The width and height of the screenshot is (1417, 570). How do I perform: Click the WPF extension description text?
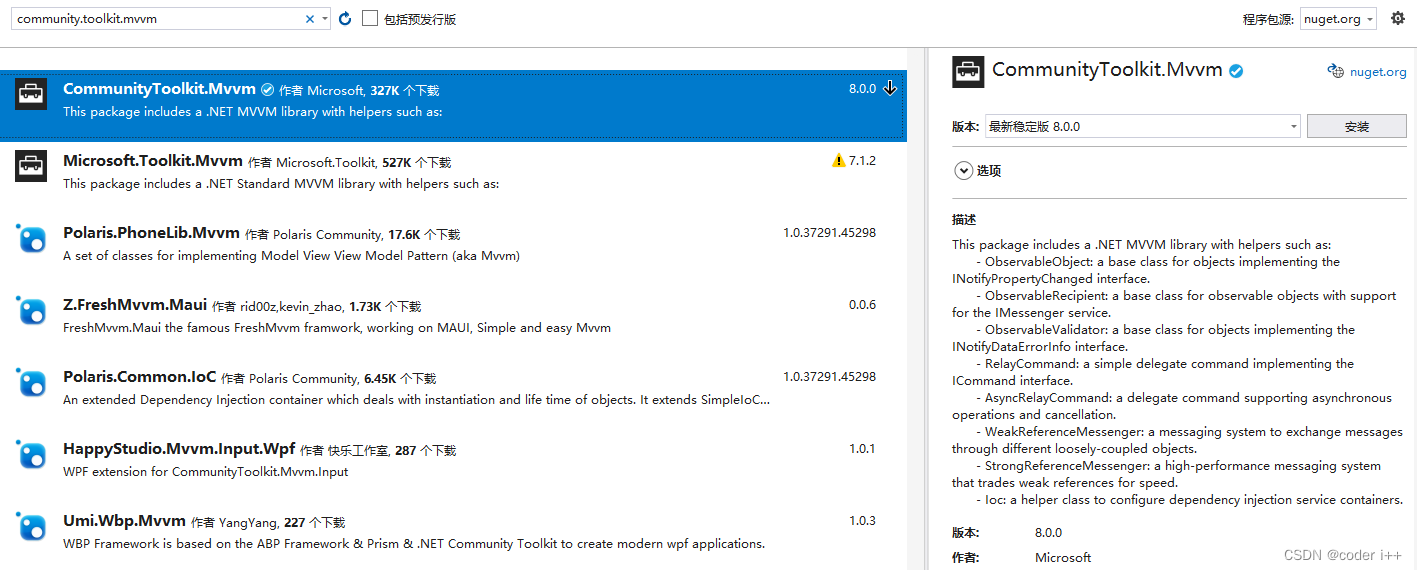tap(205, 472)
